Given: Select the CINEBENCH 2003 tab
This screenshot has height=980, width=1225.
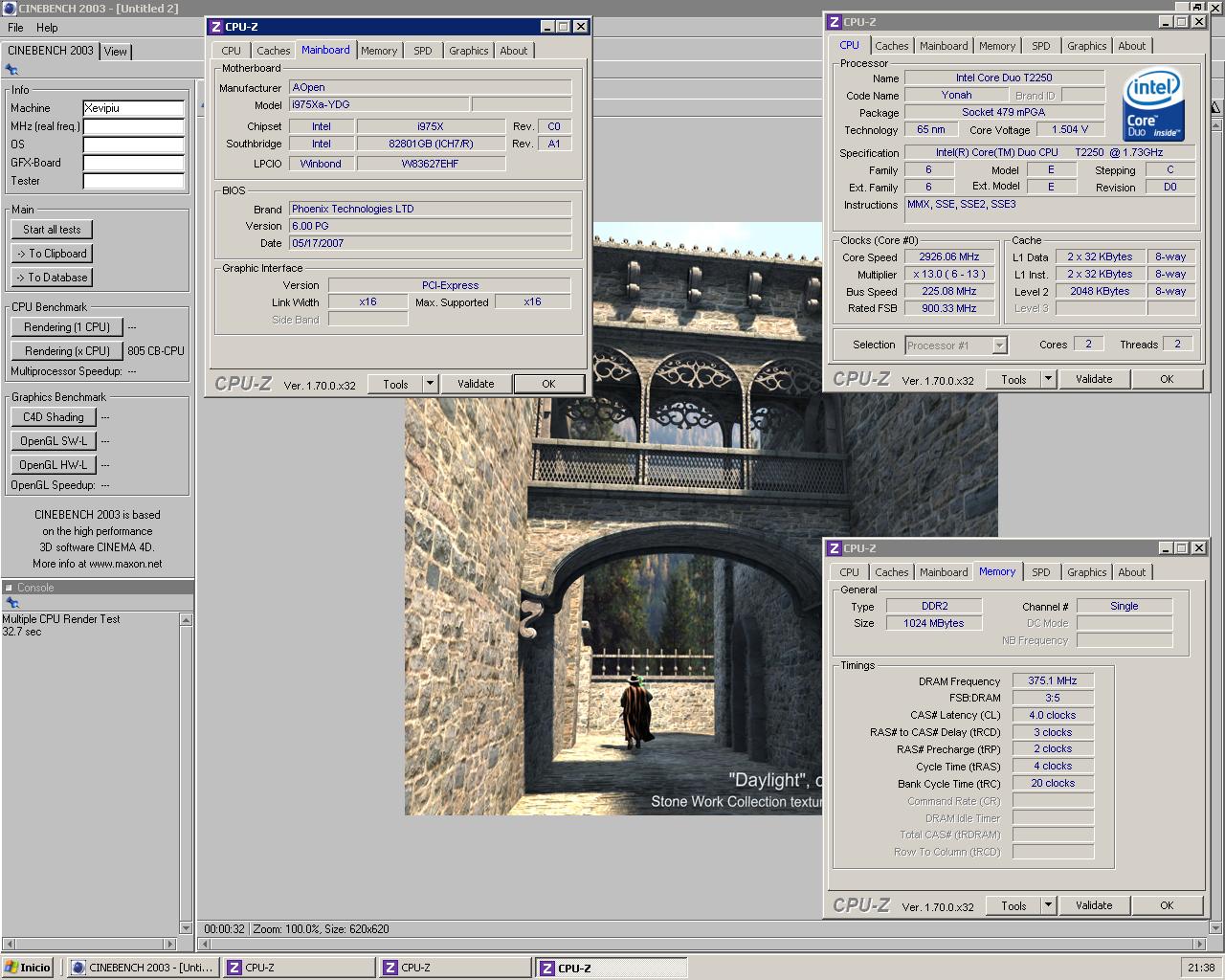Looking at the screenshot, I should (51, 51).
